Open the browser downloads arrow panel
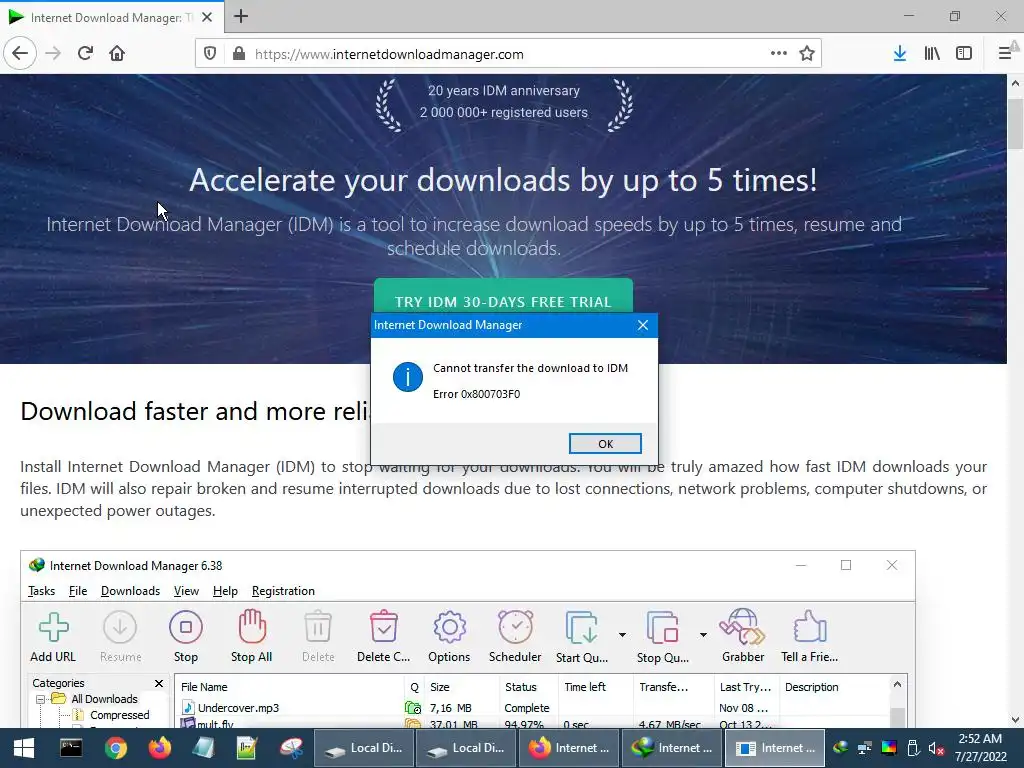This screenshot has width=1024, height=768. [900, 54]
